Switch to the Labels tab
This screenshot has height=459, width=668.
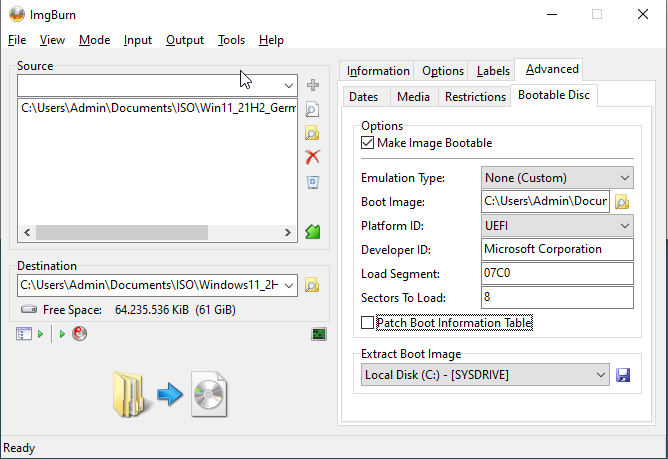493,71
